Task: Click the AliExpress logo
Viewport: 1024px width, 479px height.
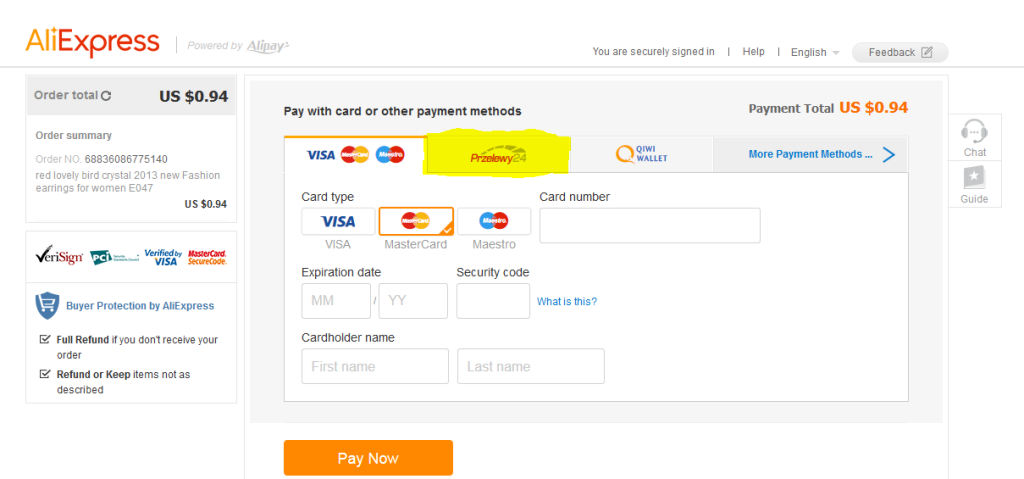Action: (x=92, y=42)
